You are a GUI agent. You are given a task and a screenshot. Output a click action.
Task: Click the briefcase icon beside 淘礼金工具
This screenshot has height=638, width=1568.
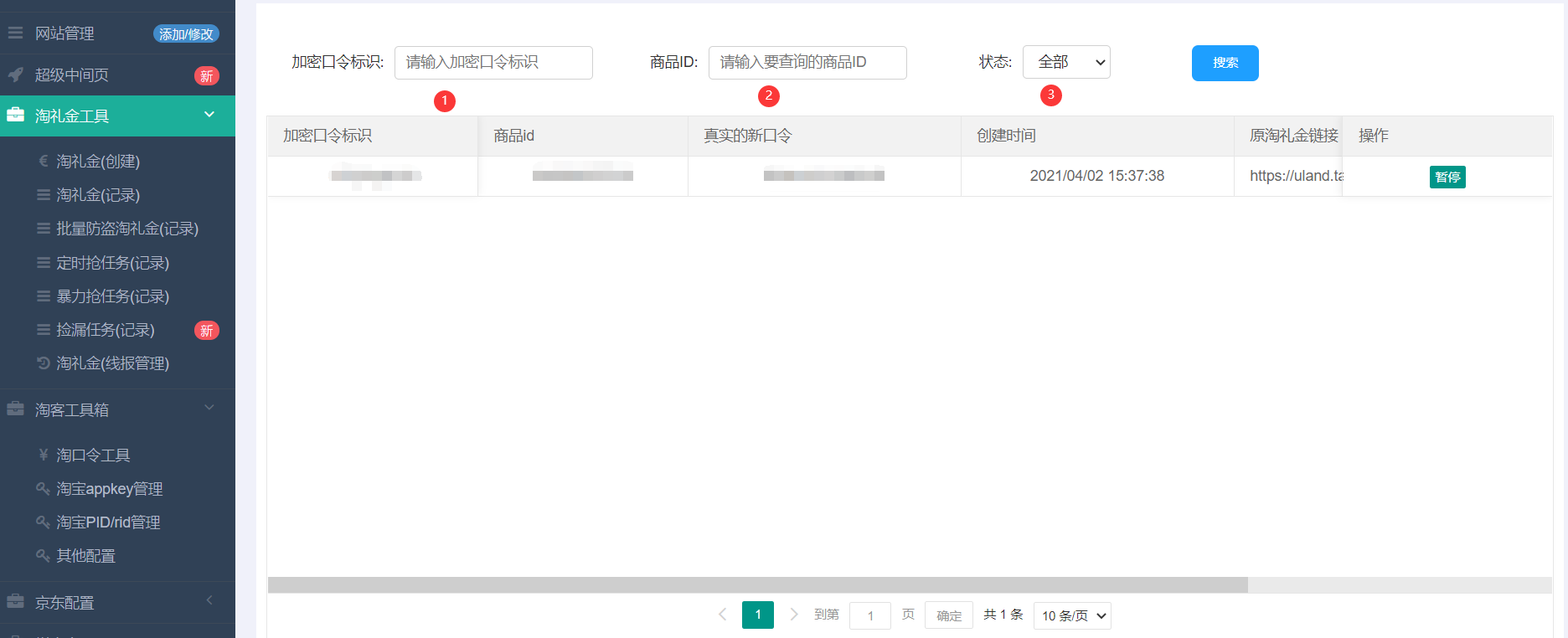[x=15, y=116]
